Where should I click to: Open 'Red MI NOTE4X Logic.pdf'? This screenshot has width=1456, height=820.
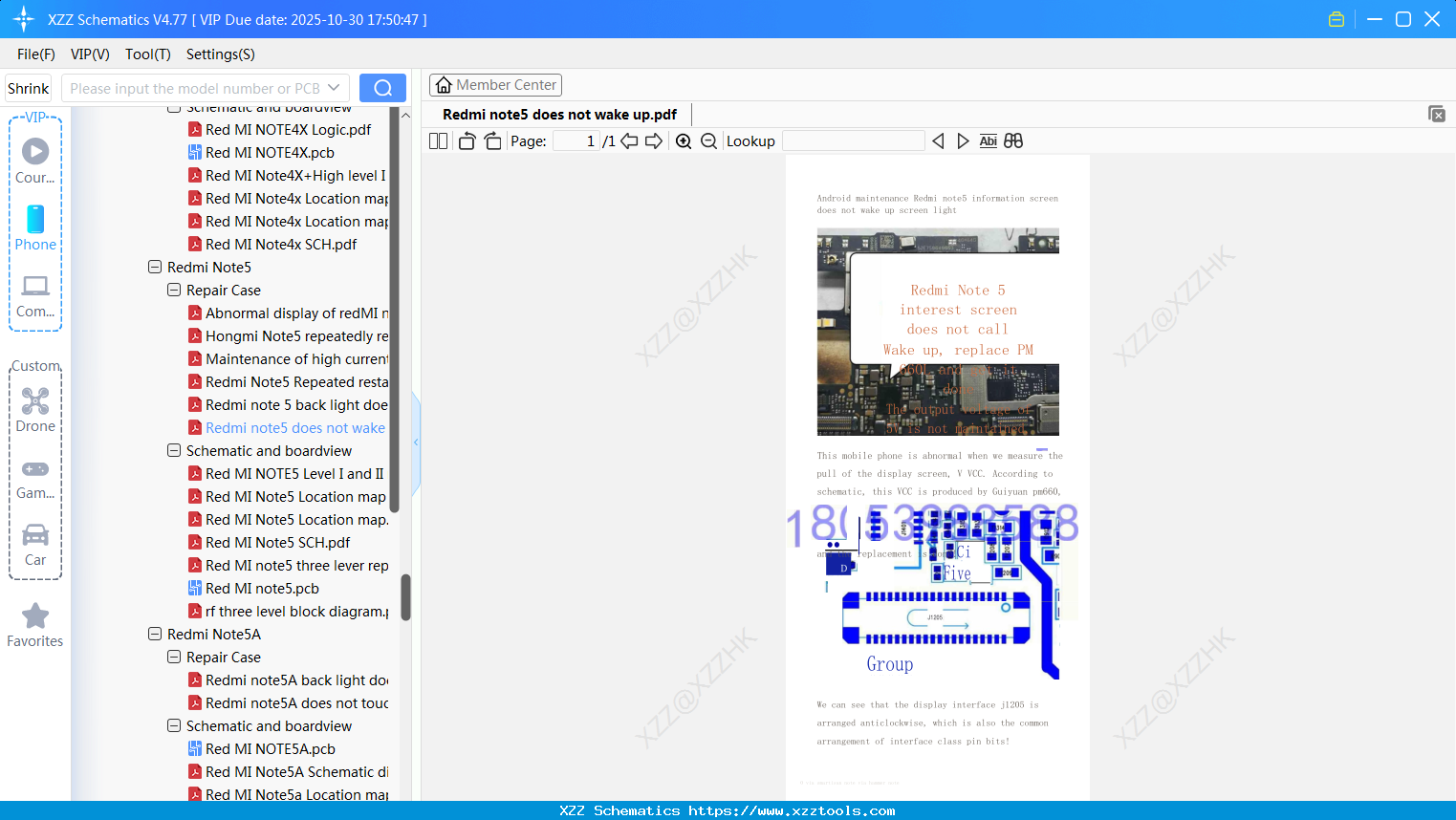click(288, 129)
